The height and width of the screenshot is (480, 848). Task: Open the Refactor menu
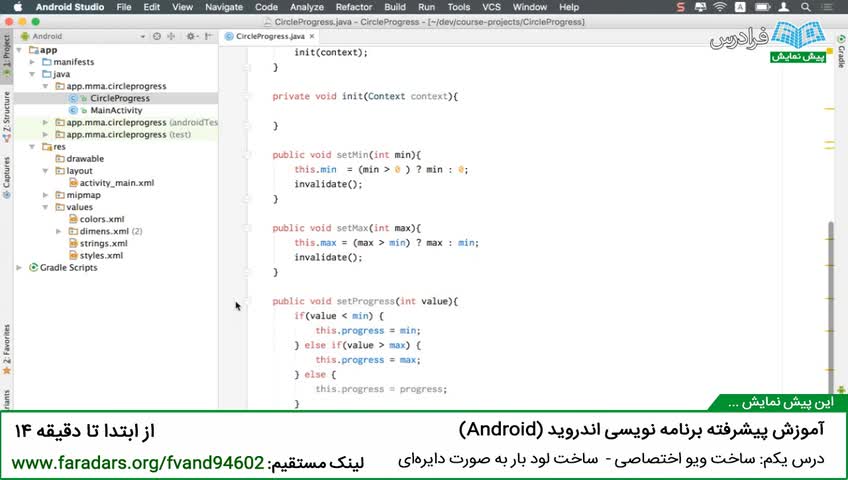[354, 7]
